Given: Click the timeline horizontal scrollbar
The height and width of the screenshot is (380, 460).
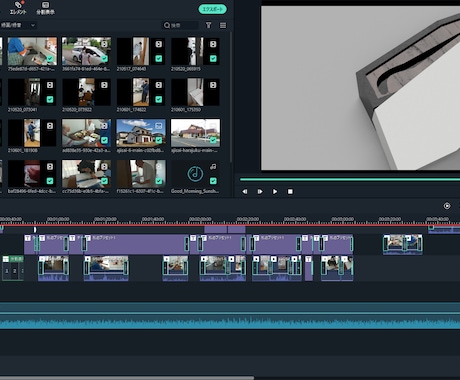Looking at the screenshot, I should tap(127, 378).
